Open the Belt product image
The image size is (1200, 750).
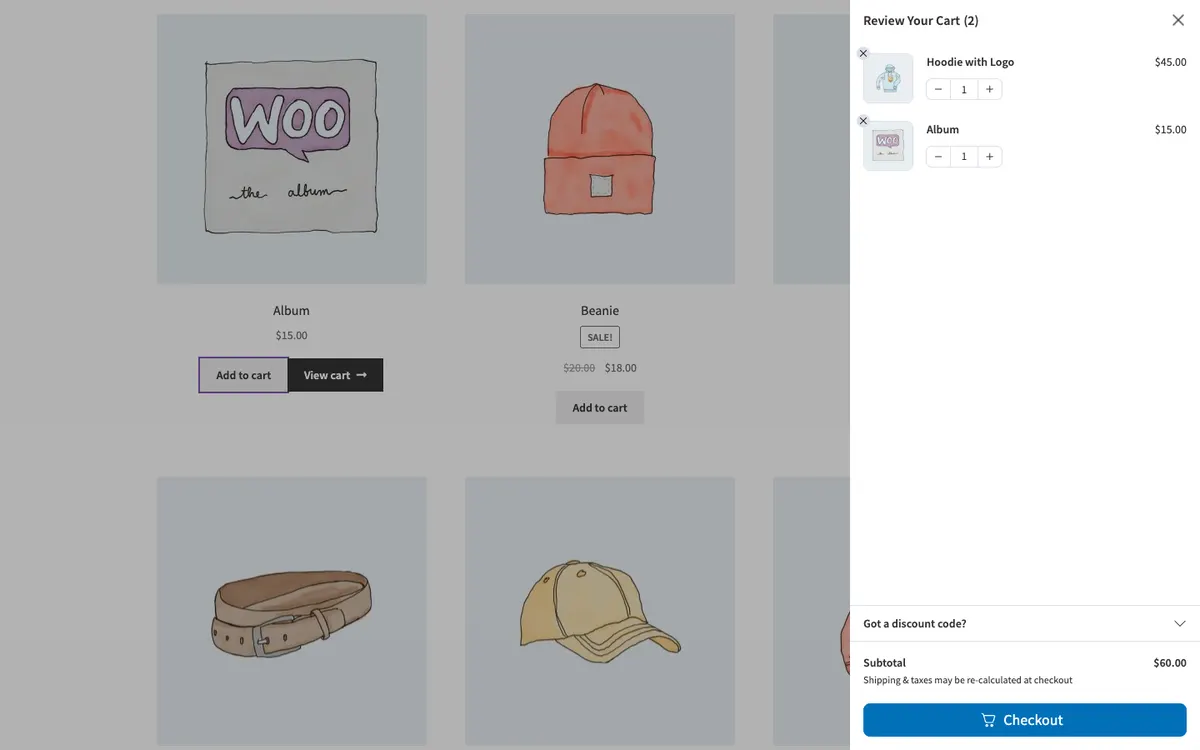(x=292, y=611)
